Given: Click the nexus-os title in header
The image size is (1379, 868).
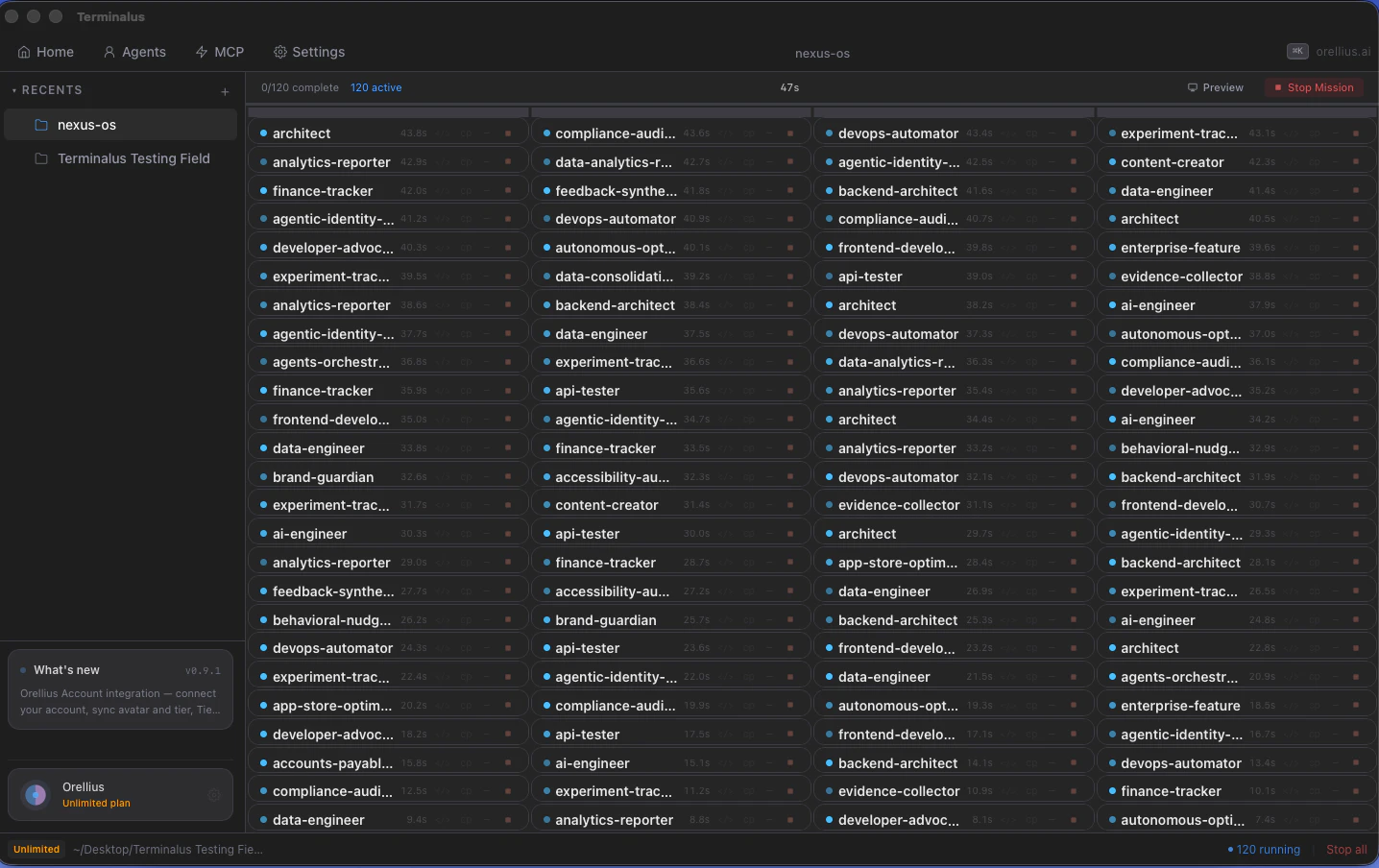Looking at the screenshot, I should click(x=822, y=54).
